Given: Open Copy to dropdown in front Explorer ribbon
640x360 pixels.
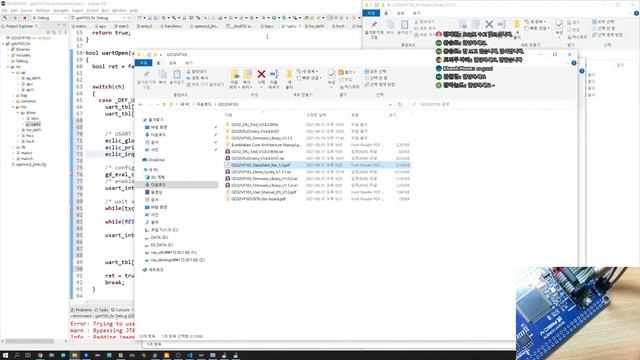Looking at the screenshot, I should pos(247,79).
